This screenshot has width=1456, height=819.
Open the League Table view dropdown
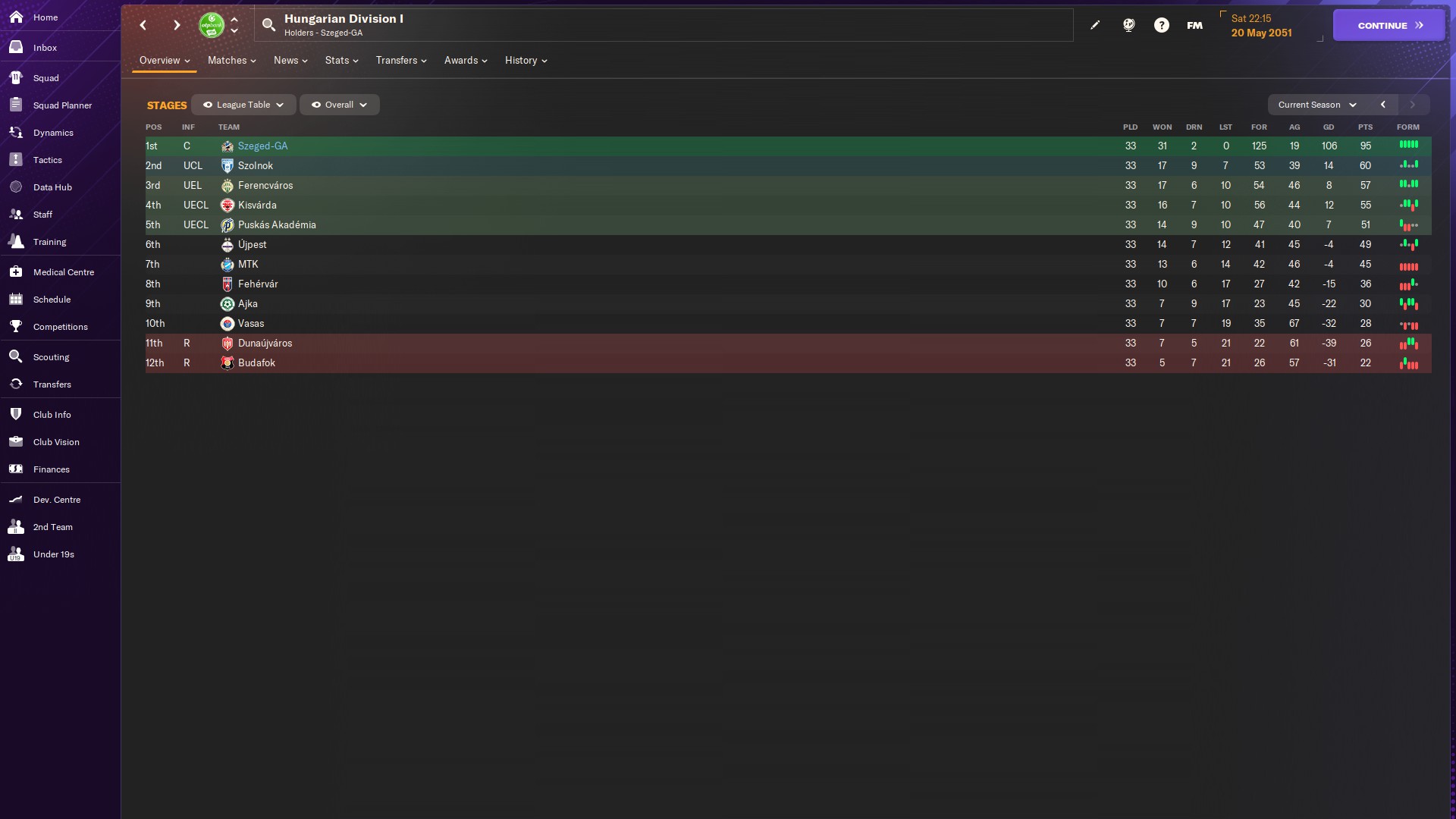(243, 105)
